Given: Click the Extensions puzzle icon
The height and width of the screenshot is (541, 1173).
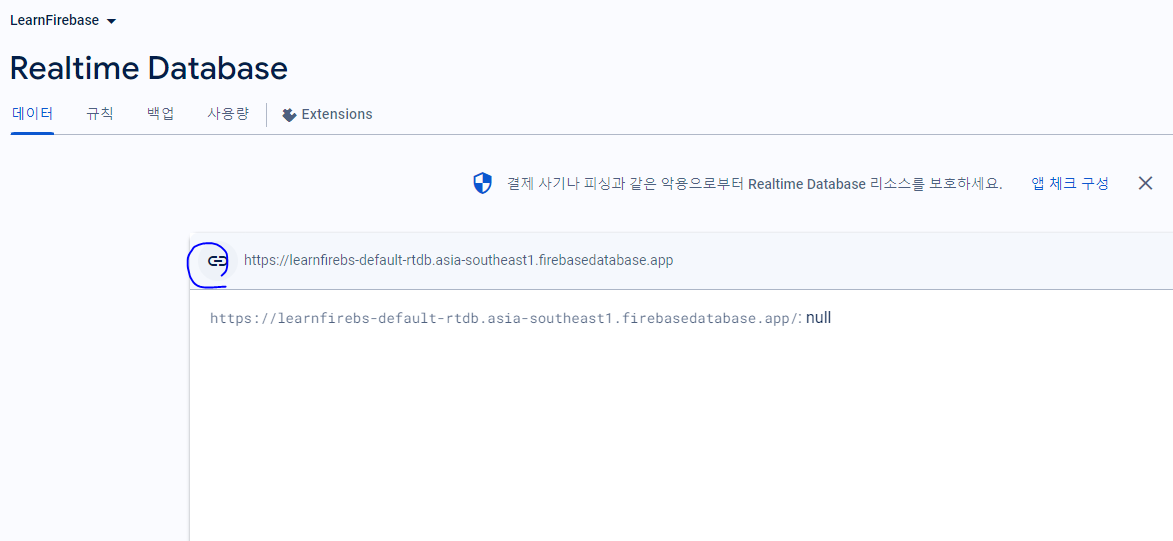Looking at the screenshot, I should (x=290, y=114).
